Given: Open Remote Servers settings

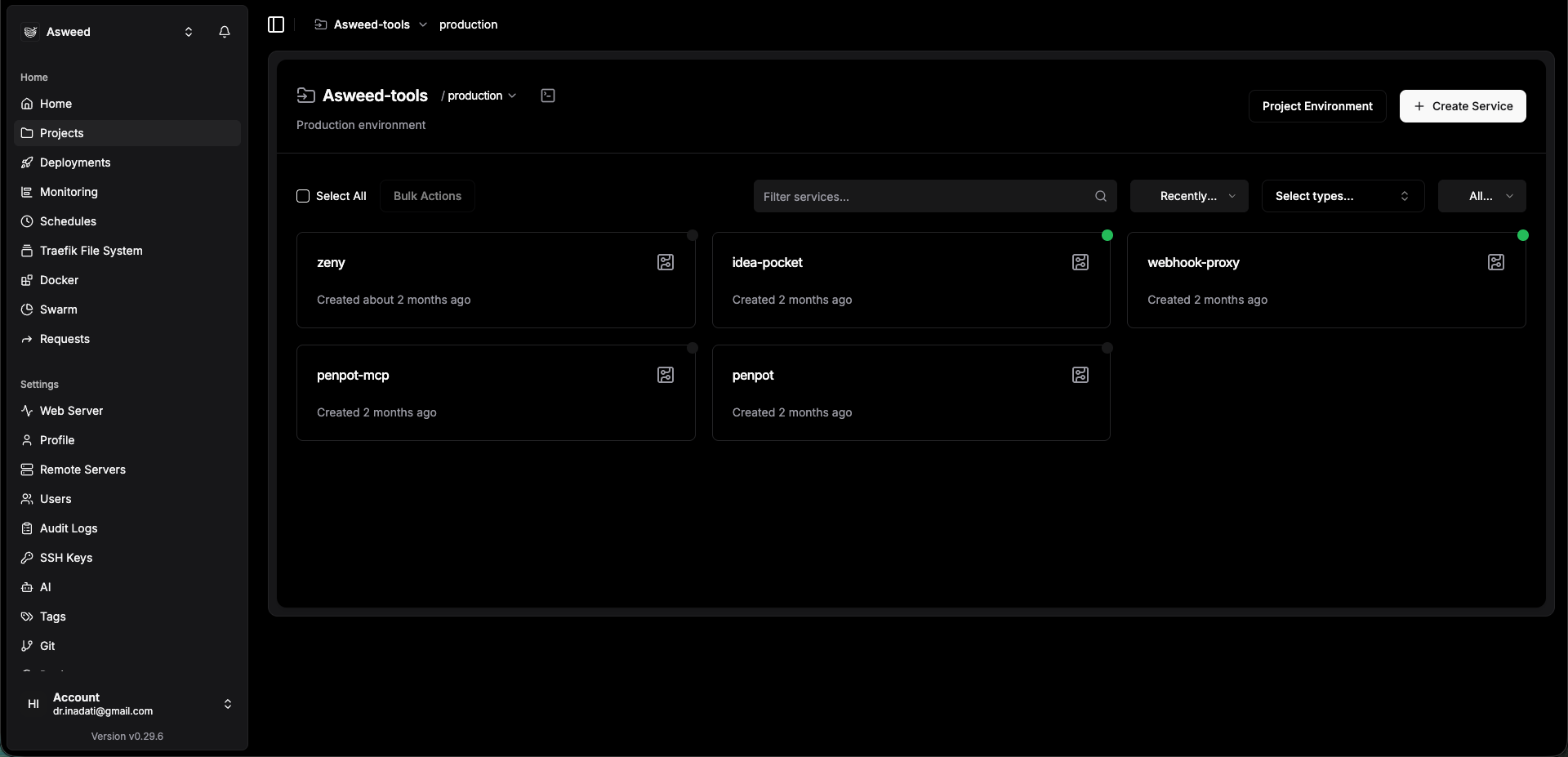Looking at the screenshot, I should (x=127, y=470).
